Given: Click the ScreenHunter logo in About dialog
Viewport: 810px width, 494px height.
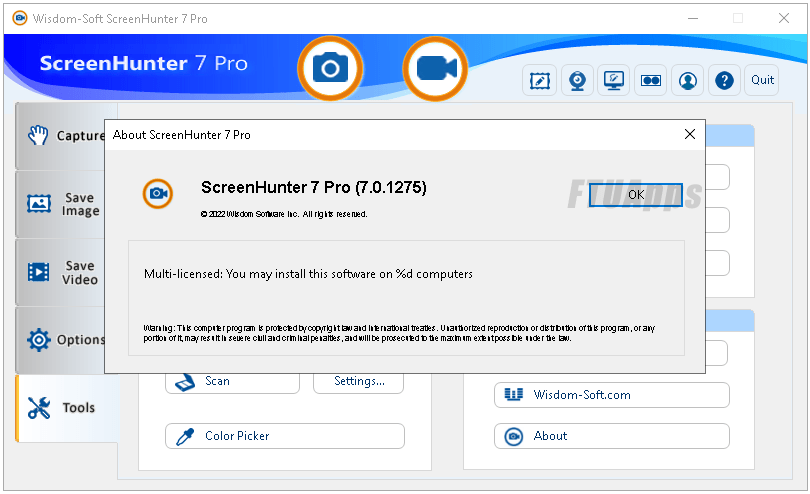Looking at the screenshot, I should tap(158, 194).
